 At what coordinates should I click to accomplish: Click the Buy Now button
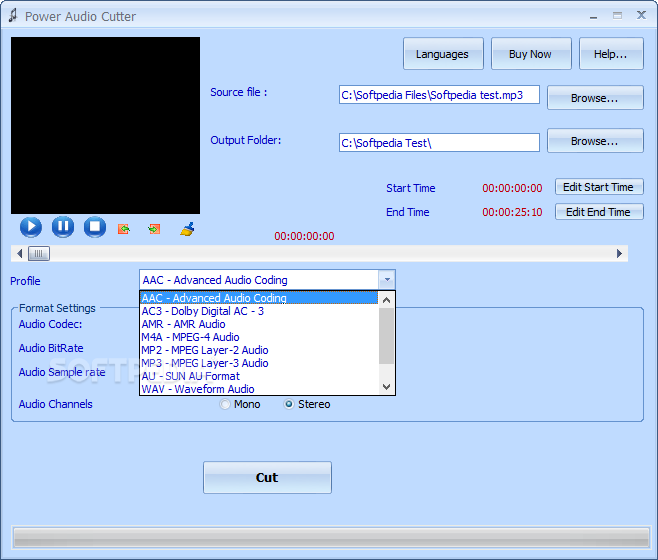pyautogui.click(x=531, y=54)
